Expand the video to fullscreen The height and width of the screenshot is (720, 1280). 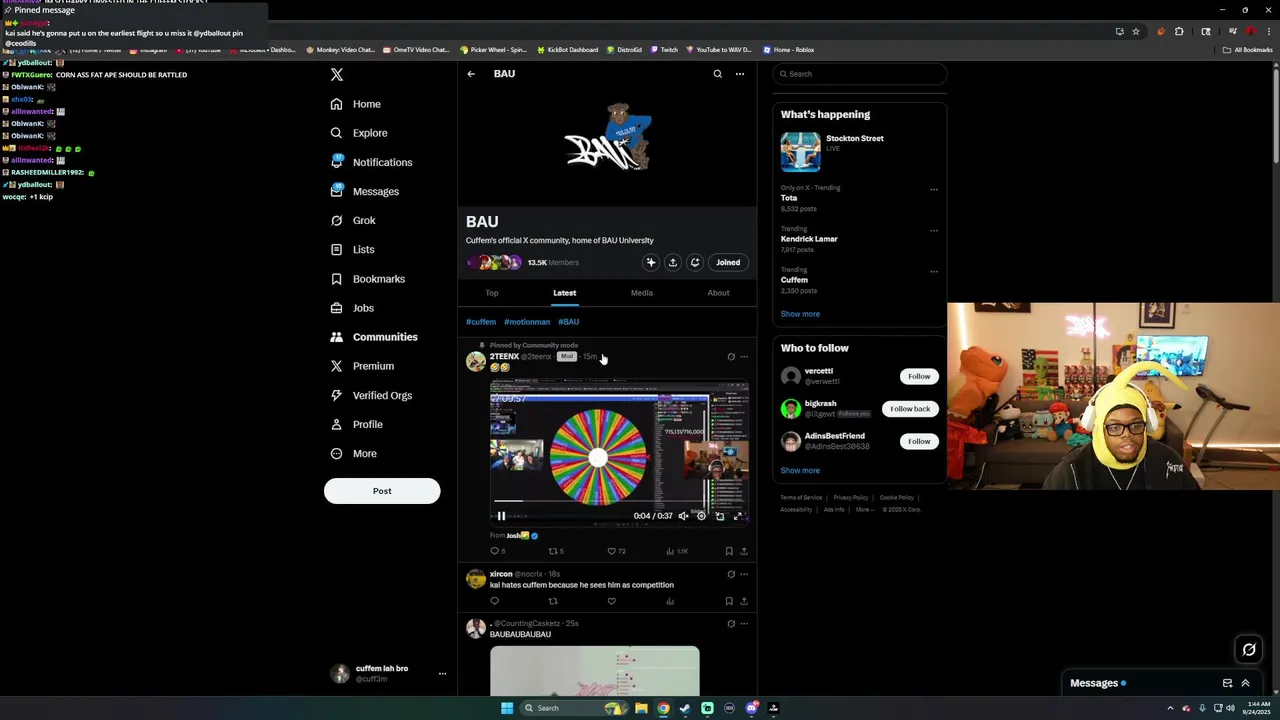click(738, 516)
